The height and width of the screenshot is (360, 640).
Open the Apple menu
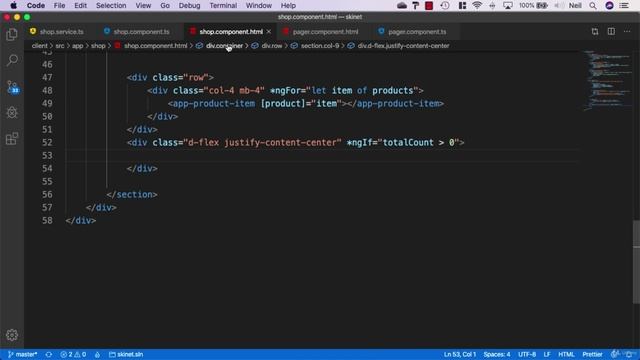[13, 6]
